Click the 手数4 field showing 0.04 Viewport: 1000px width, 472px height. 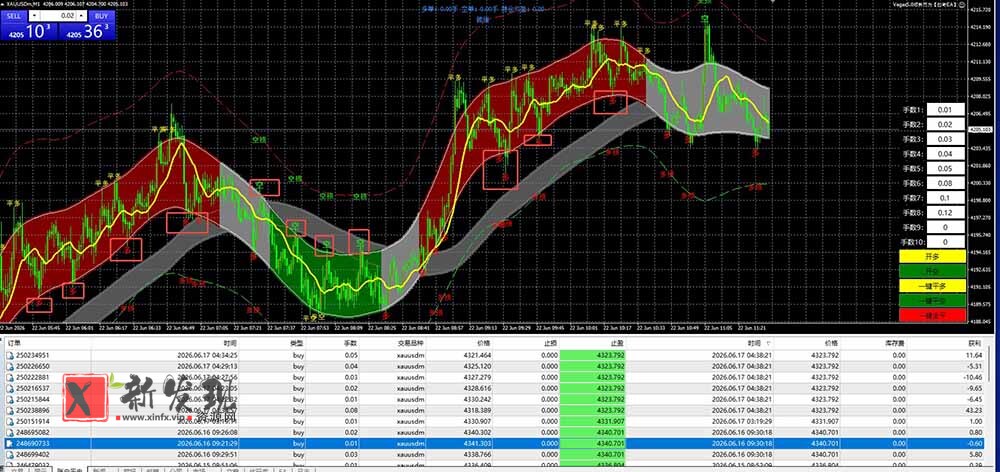point(946,154)
